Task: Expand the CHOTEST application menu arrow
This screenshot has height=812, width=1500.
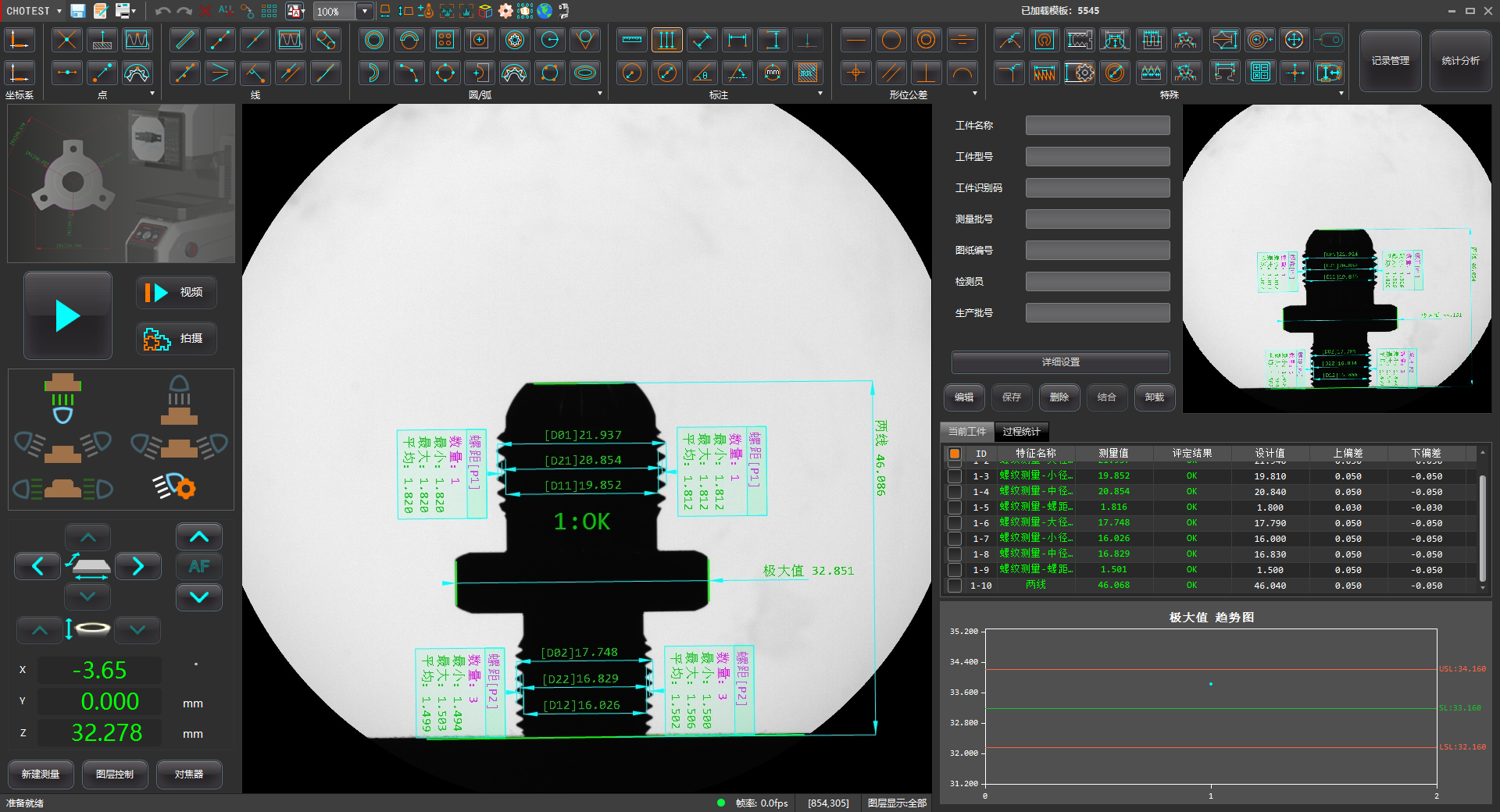Action: click(x=59, y=11)
